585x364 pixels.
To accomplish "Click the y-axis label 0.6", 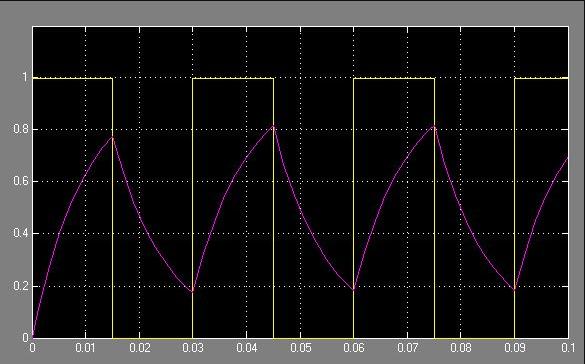I will tap(21, 182).
